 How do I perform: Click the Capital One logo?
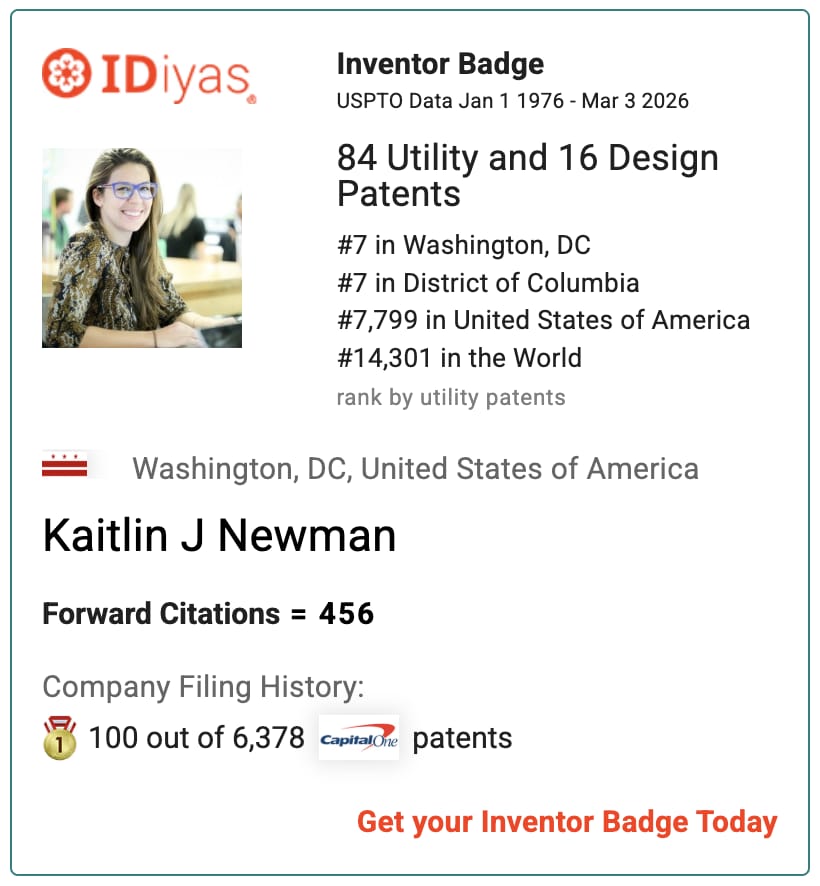(358, 738)
